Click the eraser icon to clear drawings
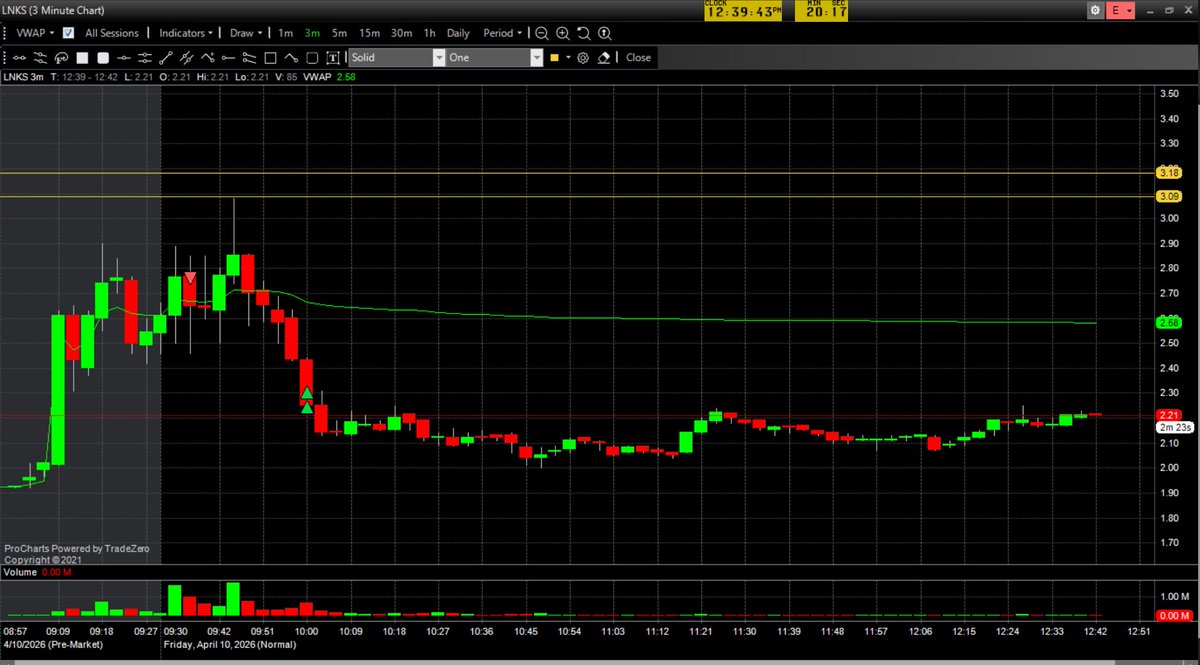The width and height of the screenshot is (1200, 665). pyautogui.click(x=604, y=58)
